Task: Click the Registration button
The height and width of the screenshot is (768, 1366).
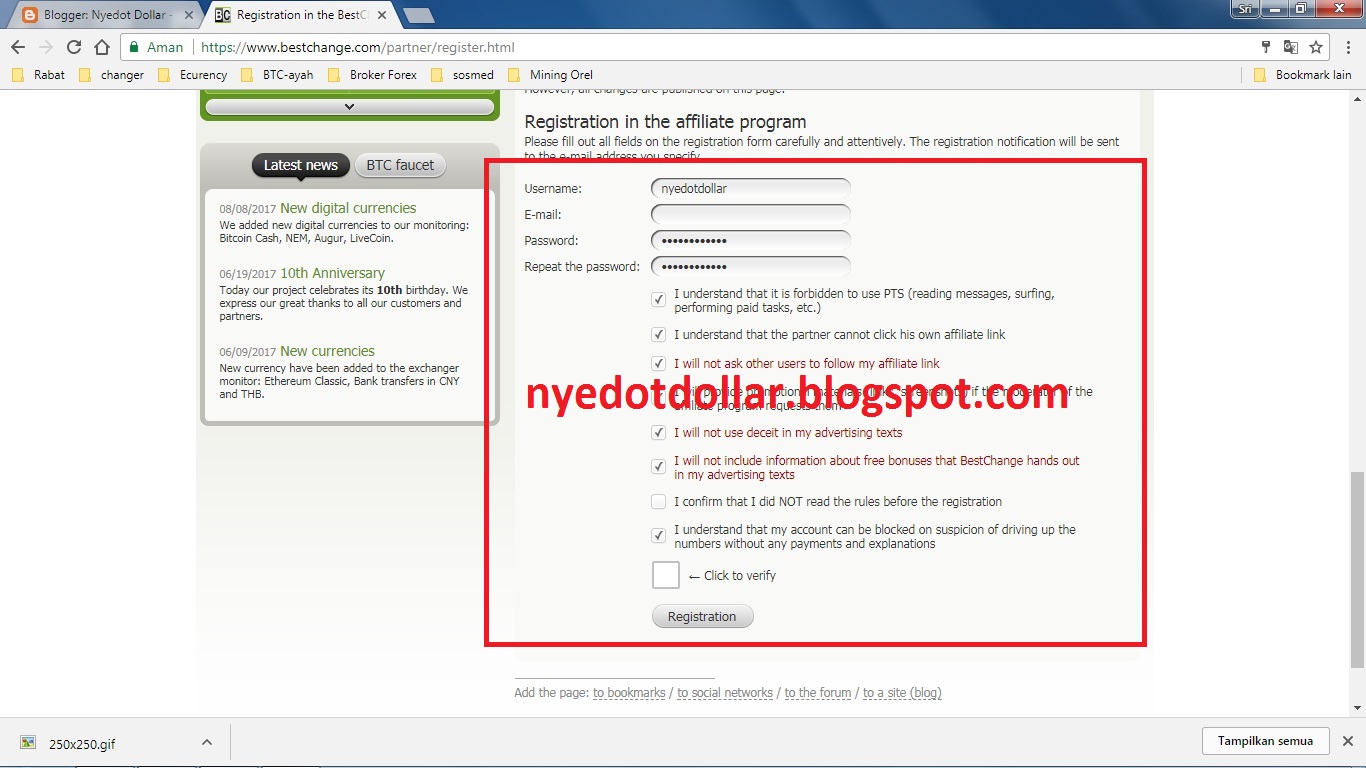Action: tap(702, 616)
